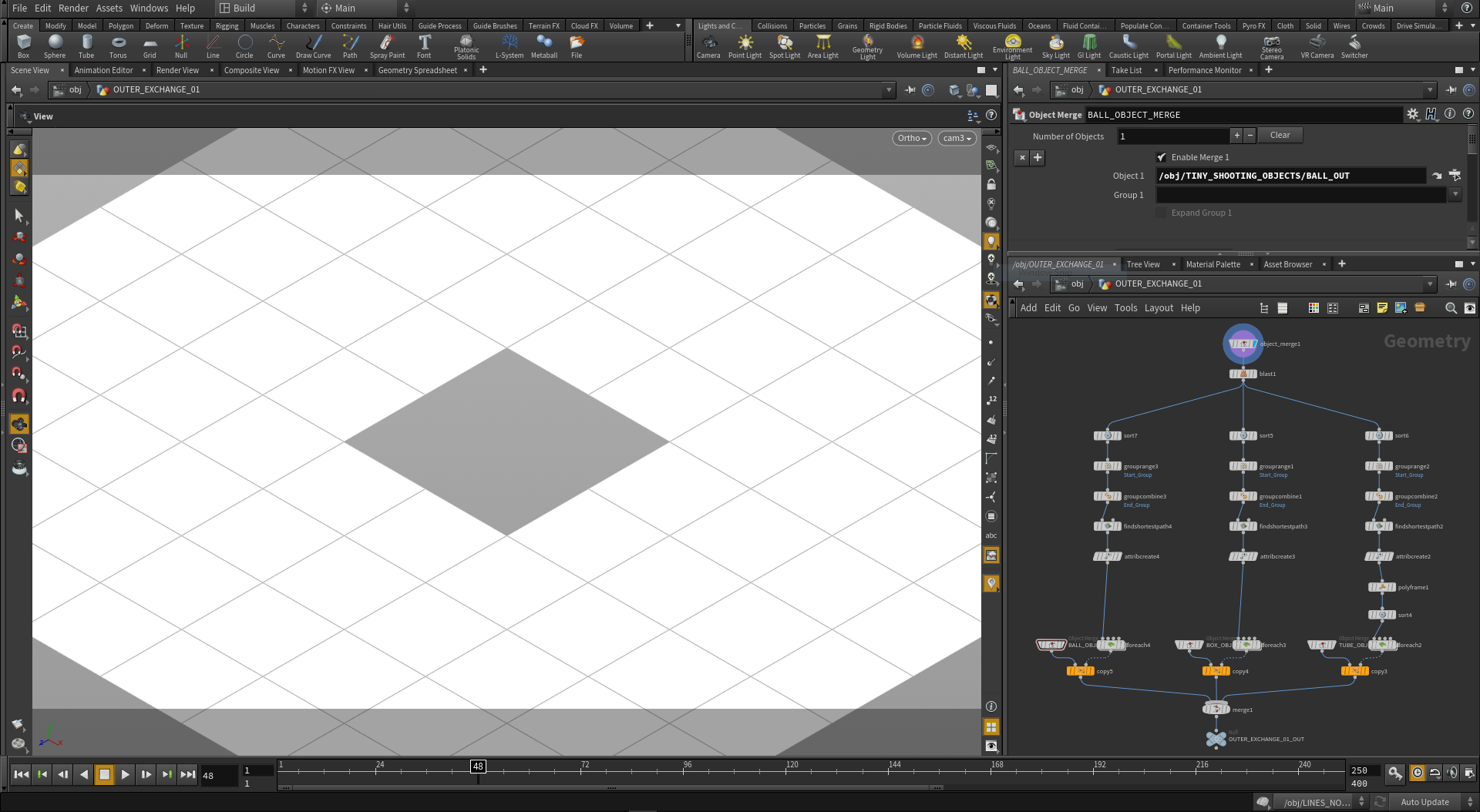Click the network editor find/search icon
The image size is (1480, 812).
pyautogui.click(x=1451, y=308)
